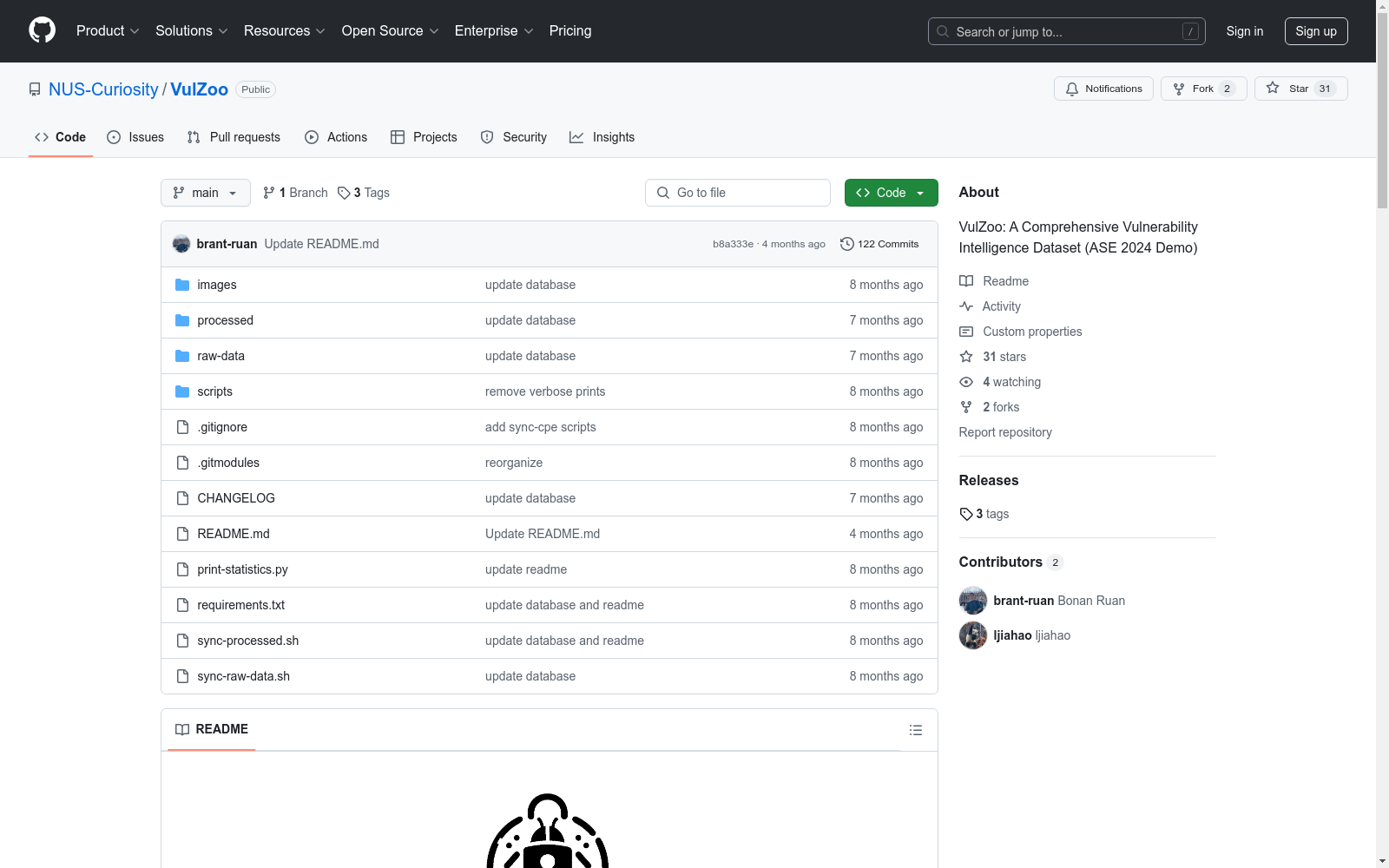Click the forks icon in About
This screenshot has width=1389, height=868.
[966, 407]
